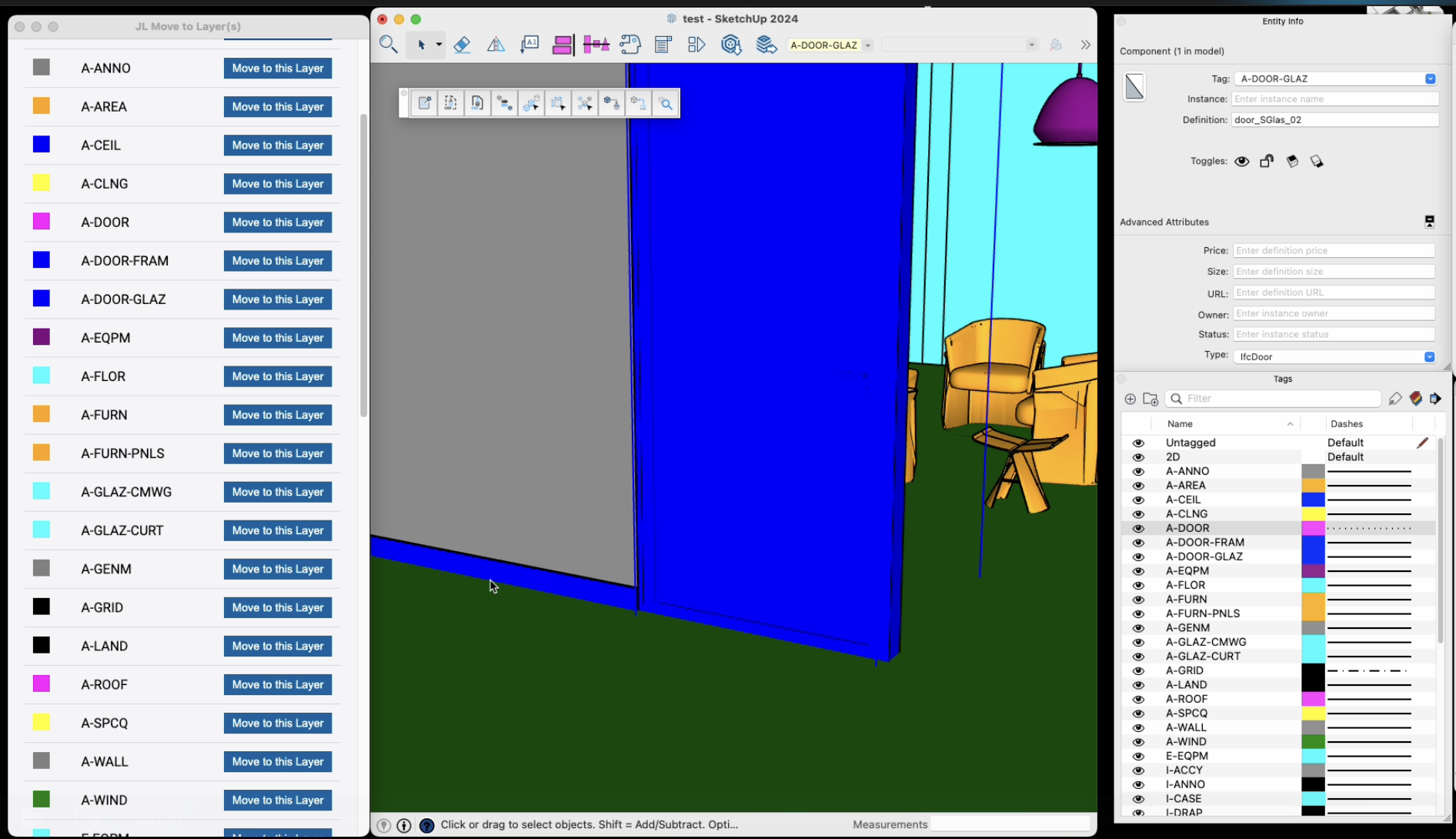Screen dimensions: 1456x839
Task: Click Move to this Layer for A-FURN
Action: click(278, 415)
